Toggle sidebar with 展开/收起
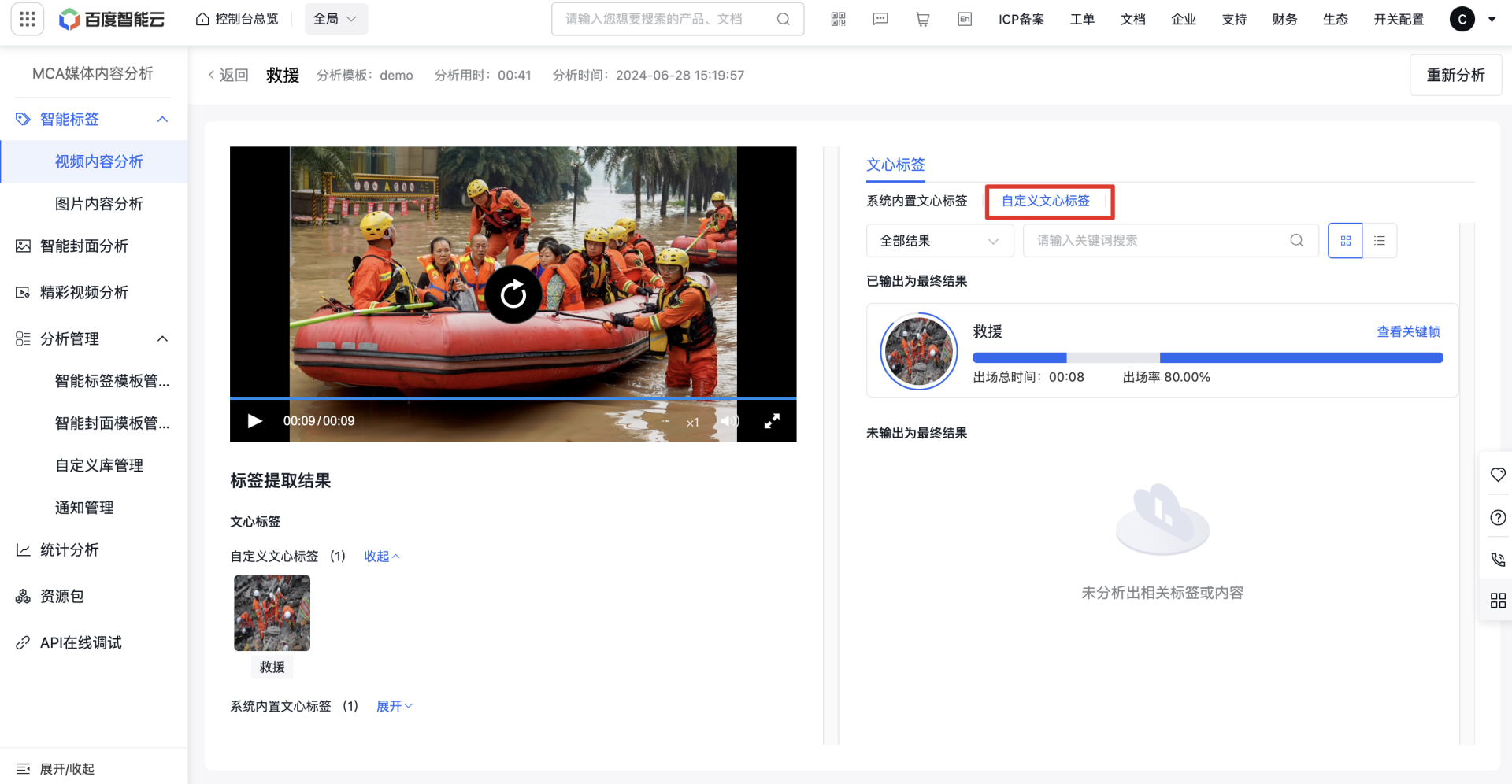The image size is (1512, 784). click(55, 768)
